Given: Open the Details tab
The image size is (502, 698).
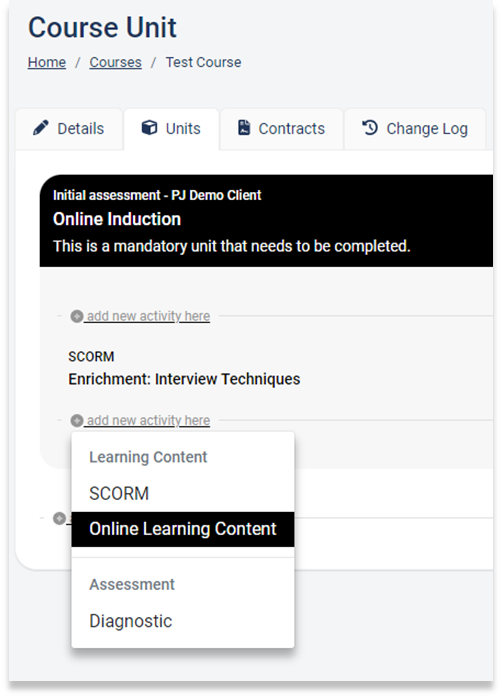Looking at the screenshot, I should pos(69,129).
